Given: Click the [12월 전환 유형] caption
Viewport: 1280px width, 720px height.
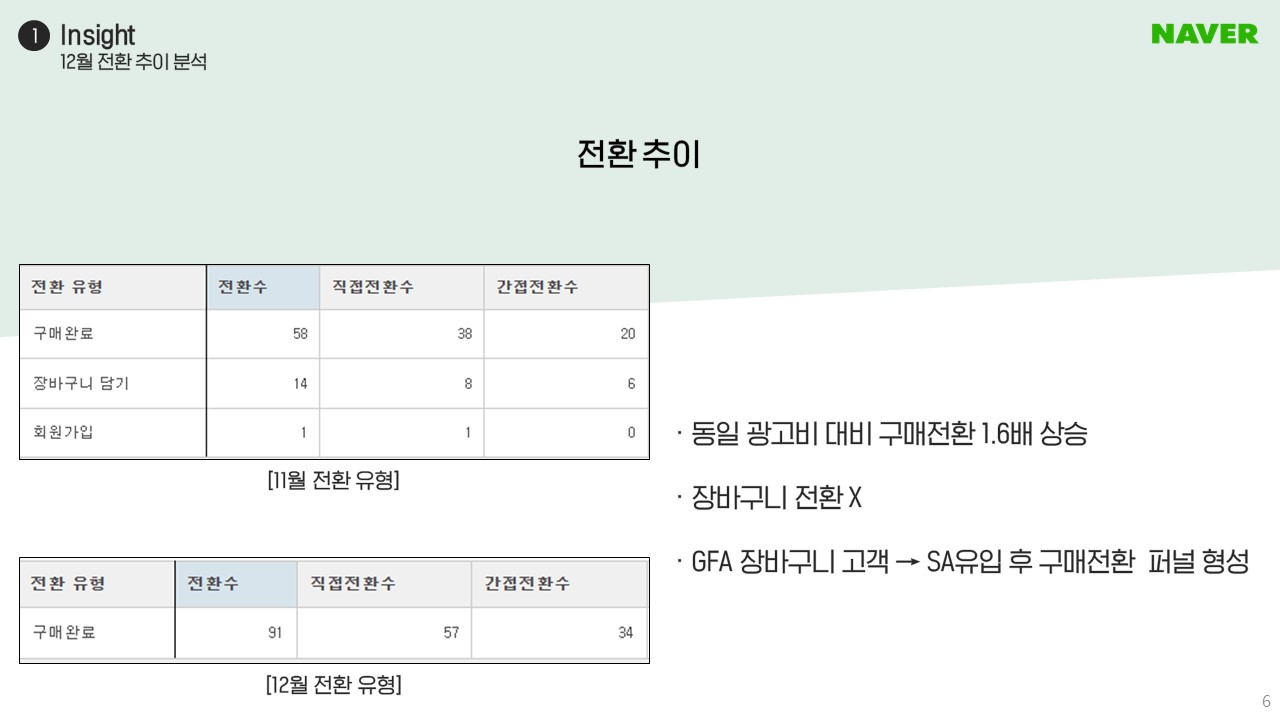Looking at the screenshot, I should click(334, 685).
